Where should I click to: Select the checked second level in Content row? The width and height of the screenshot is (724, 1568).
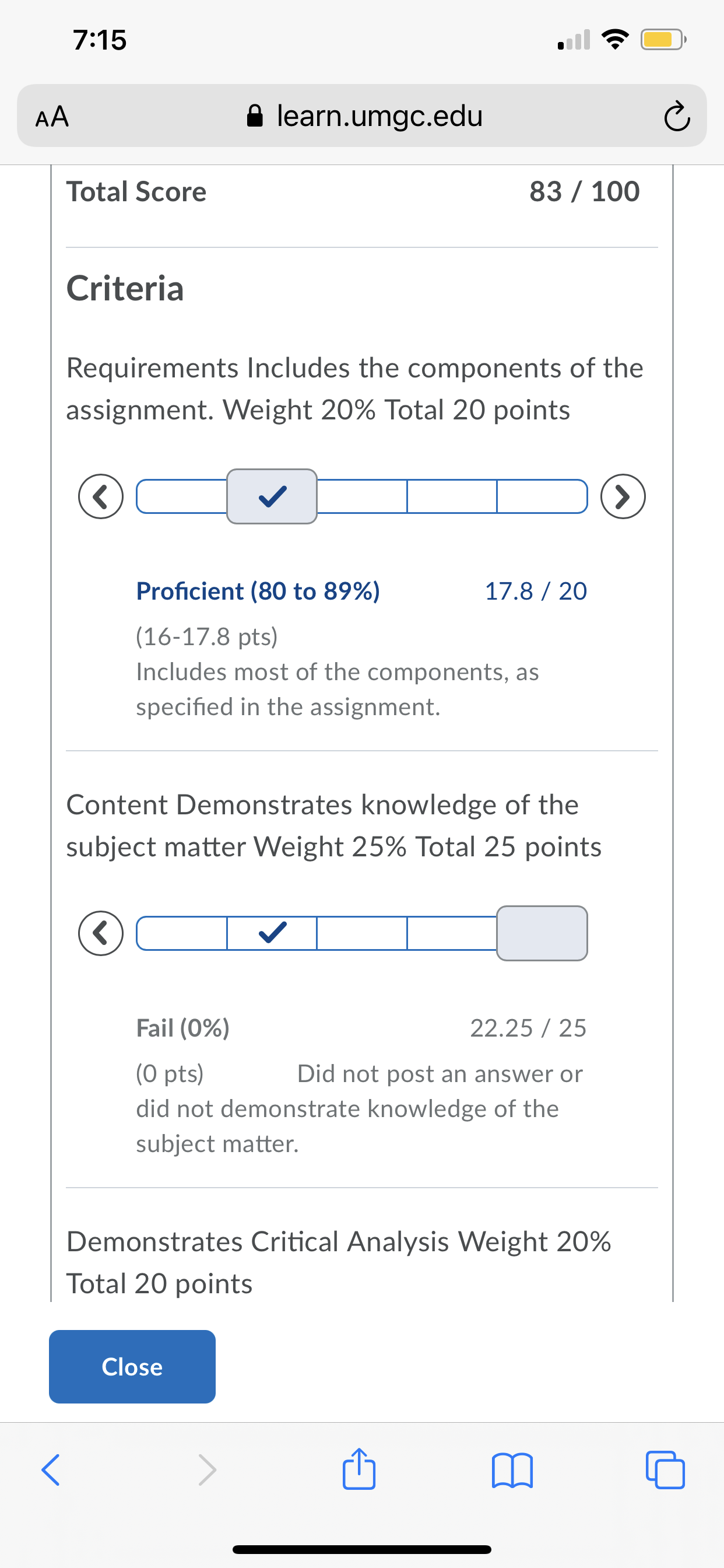272,933
